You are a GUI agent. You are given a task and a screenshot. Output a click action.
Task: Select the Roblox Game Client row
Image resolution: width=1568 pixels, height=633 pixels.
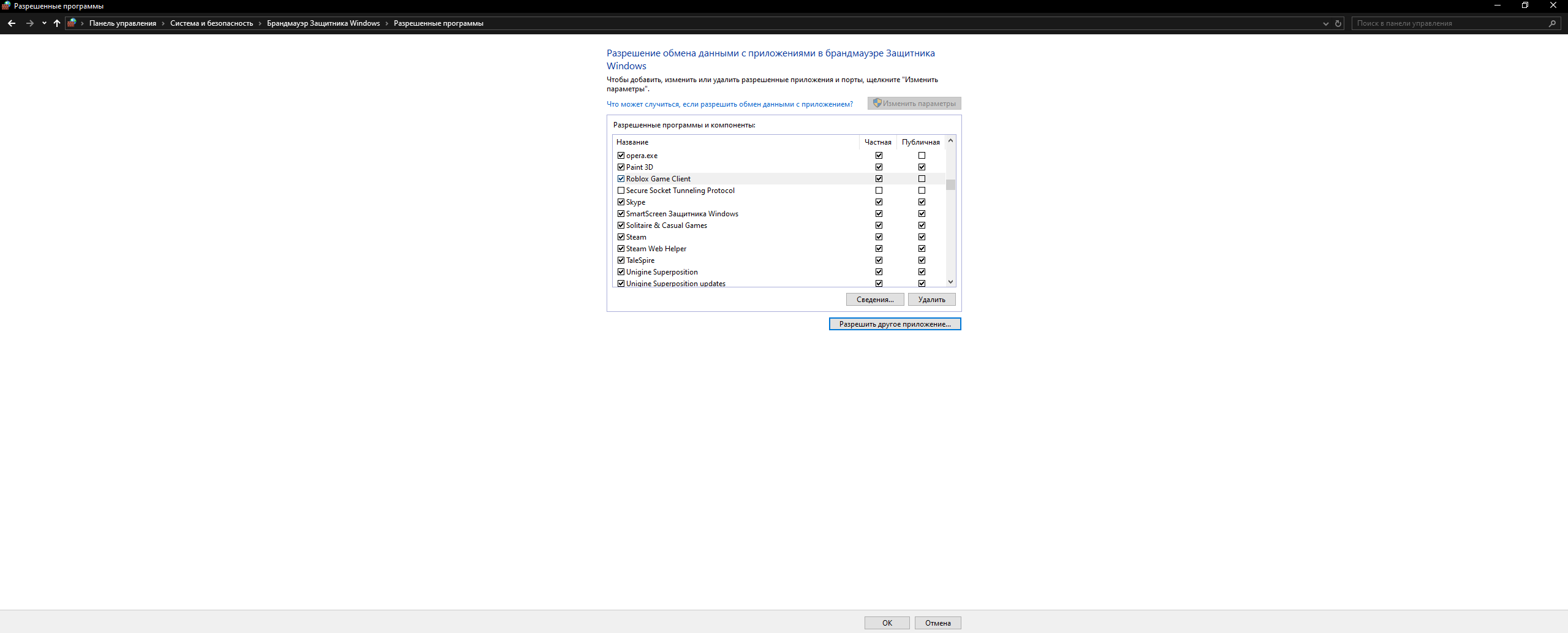pos(779,179)
